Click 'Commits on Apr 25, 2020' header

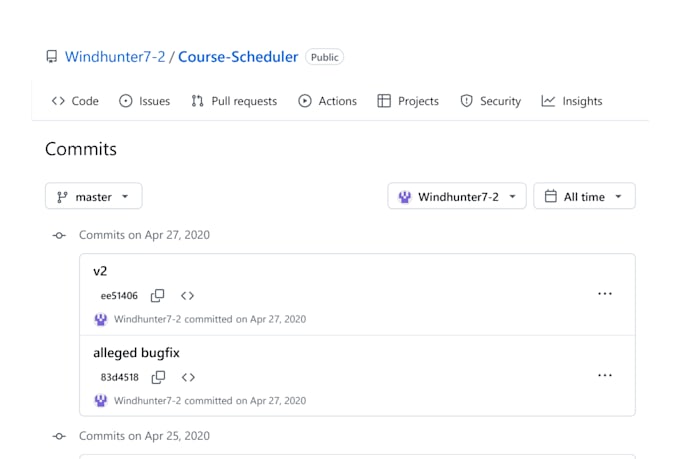coord(144,436)
